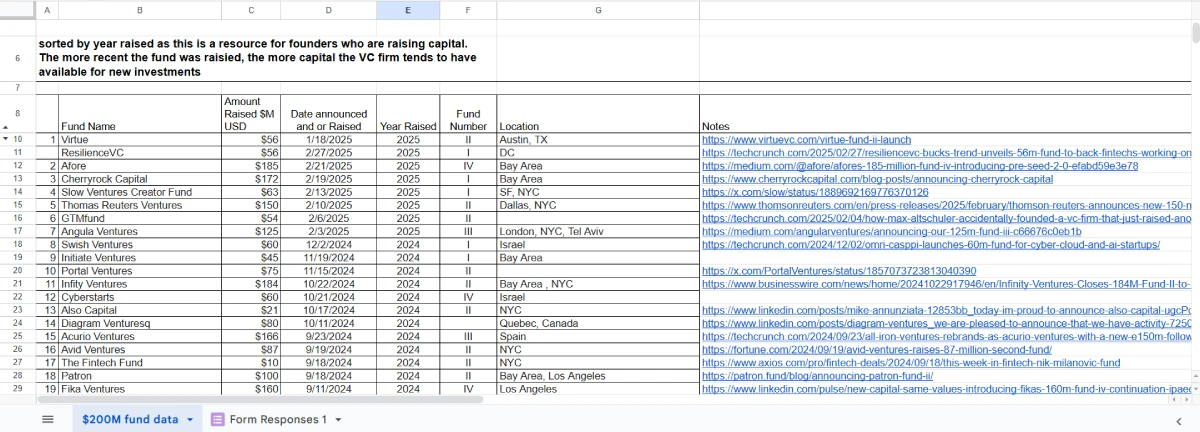Click the "Amount Raised $M USD" header cell
This screenshot has width=1200, height=432.
(251, 114)
